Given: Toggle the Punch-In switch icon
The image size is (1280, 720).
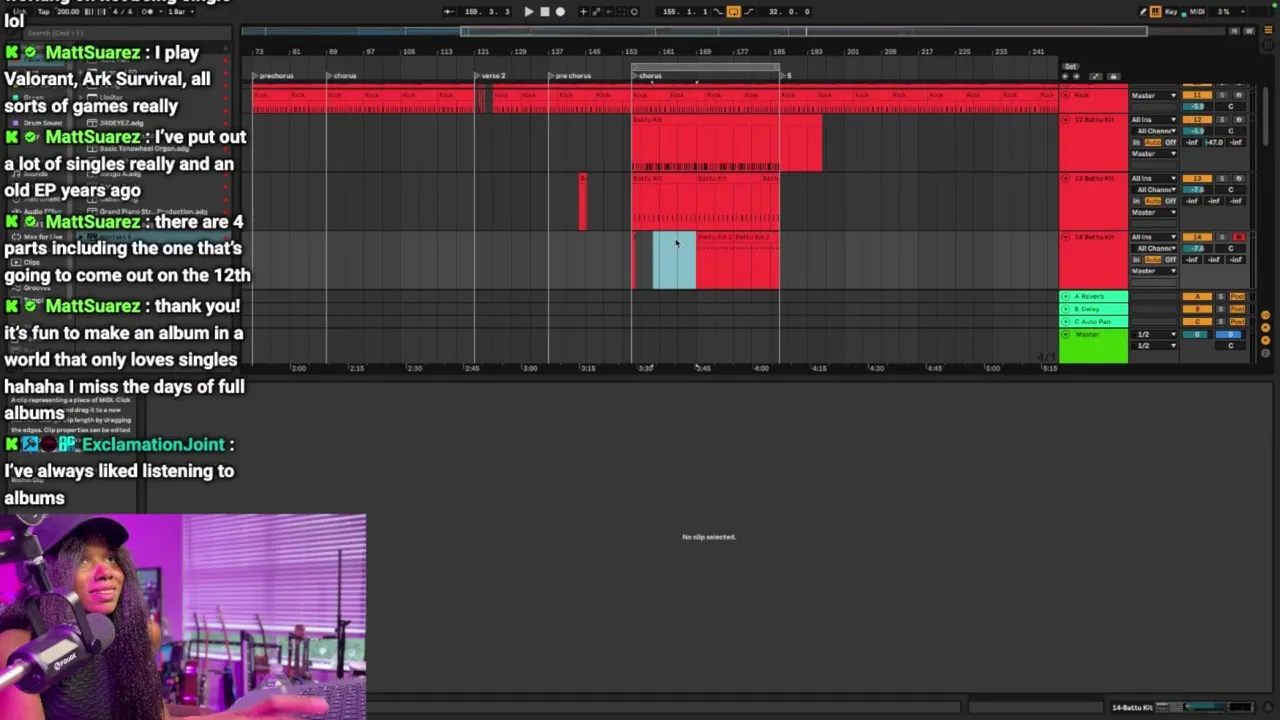Looking at the screenshot, I should tap(718, 12).
